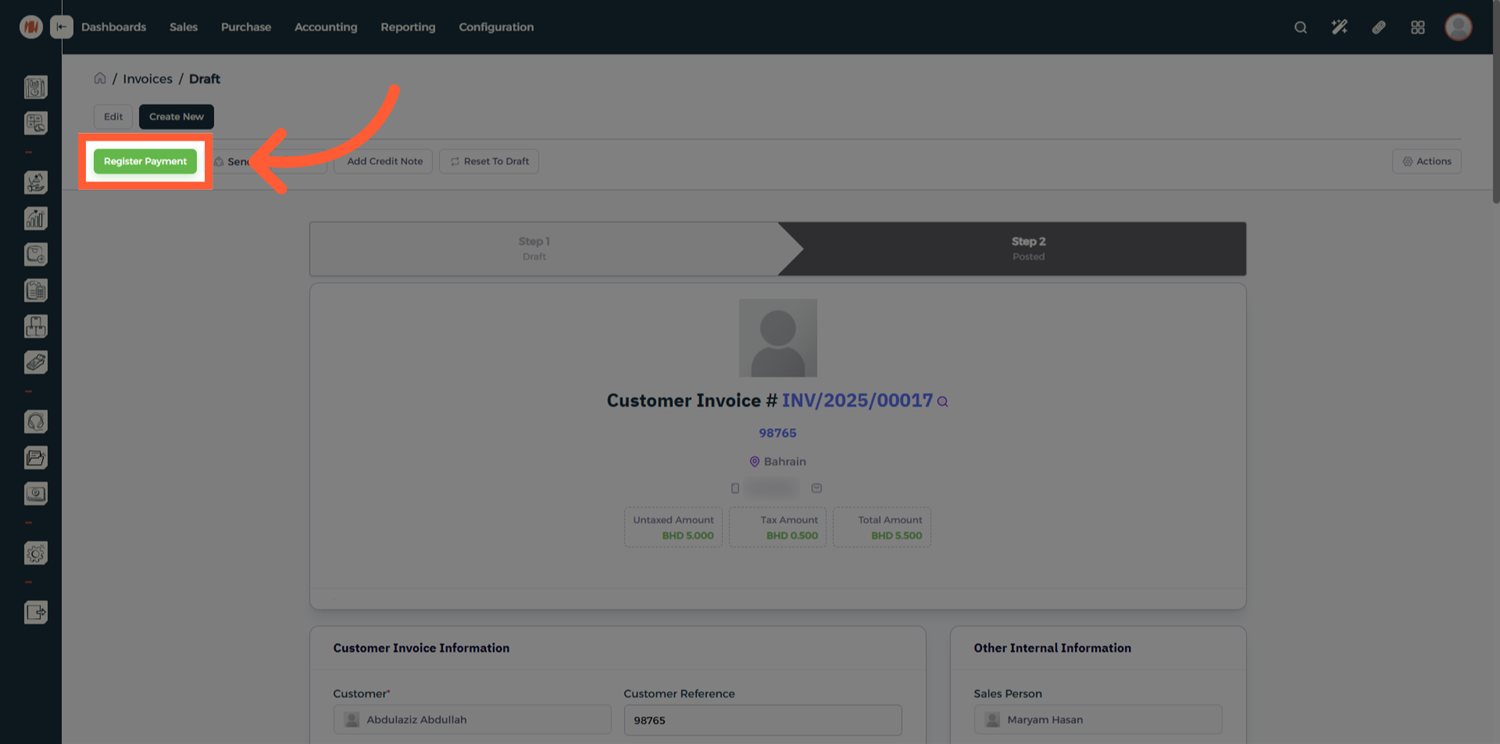Click the logout icon at sidebar bottom
1500x744 pixels.
35,612
